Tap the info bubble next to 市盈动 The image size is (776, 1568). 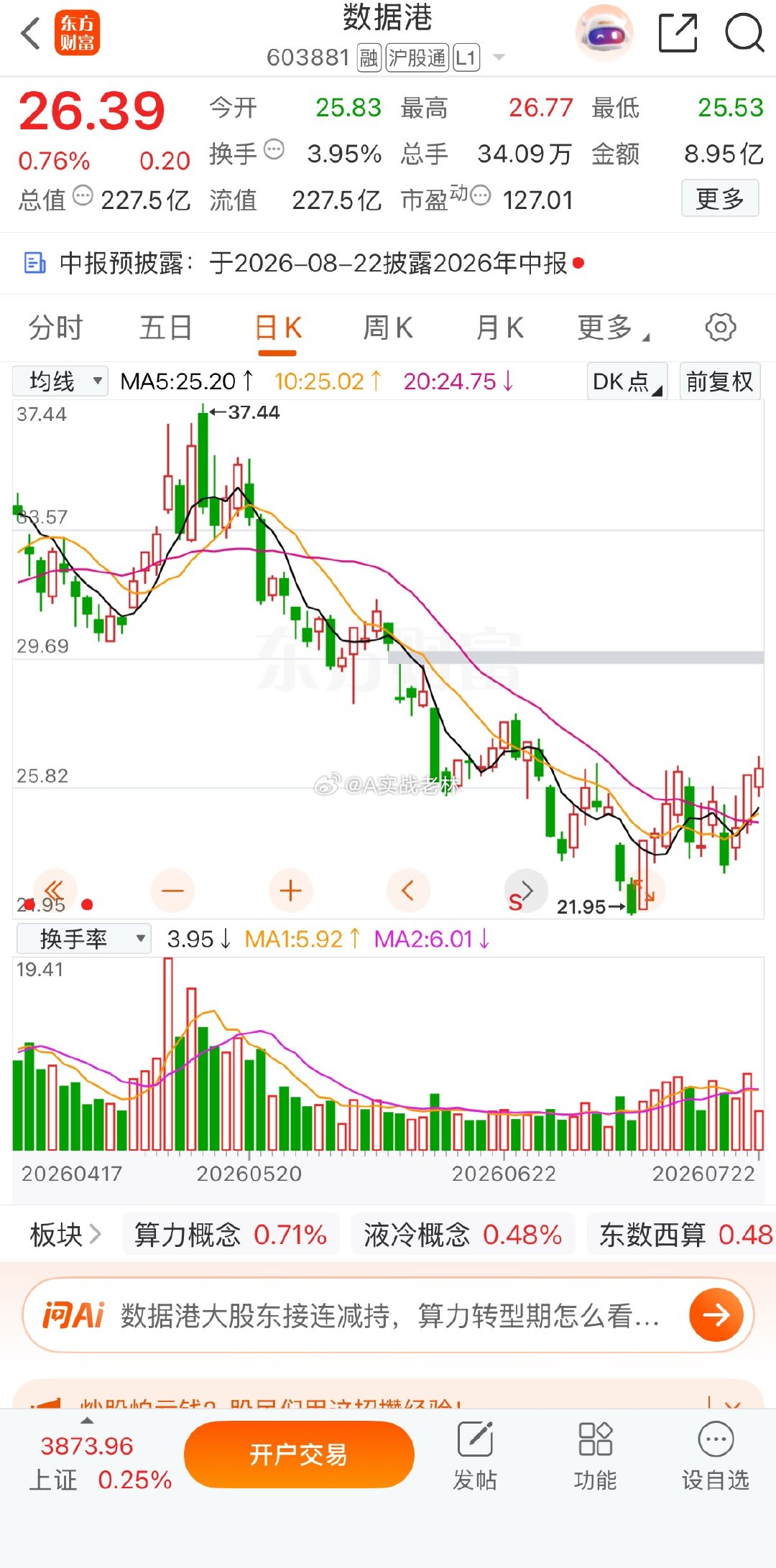click(480, 195)
